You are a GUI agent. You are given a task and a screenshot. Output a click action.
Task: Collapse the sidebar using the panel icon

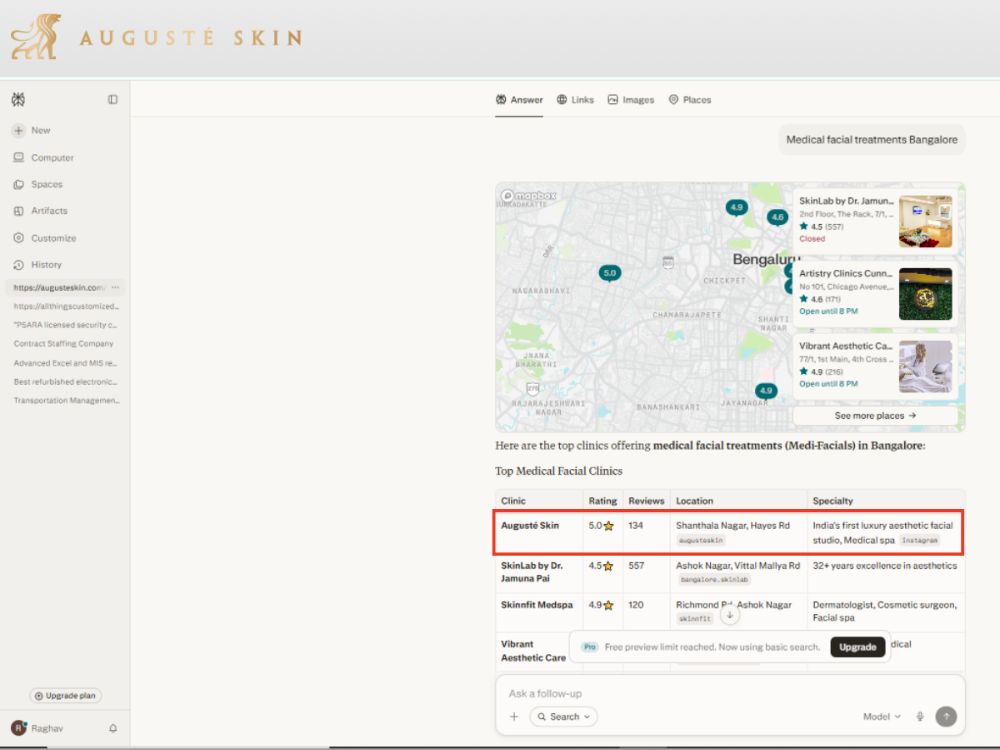pyautogui.click(x=113, y=99)
